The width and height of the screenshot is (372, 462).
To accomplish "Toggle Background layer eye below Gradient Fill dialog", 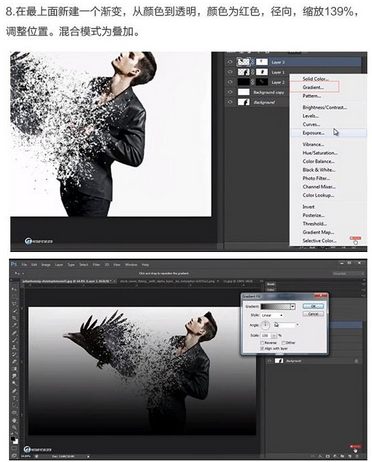I will [270, 361].
